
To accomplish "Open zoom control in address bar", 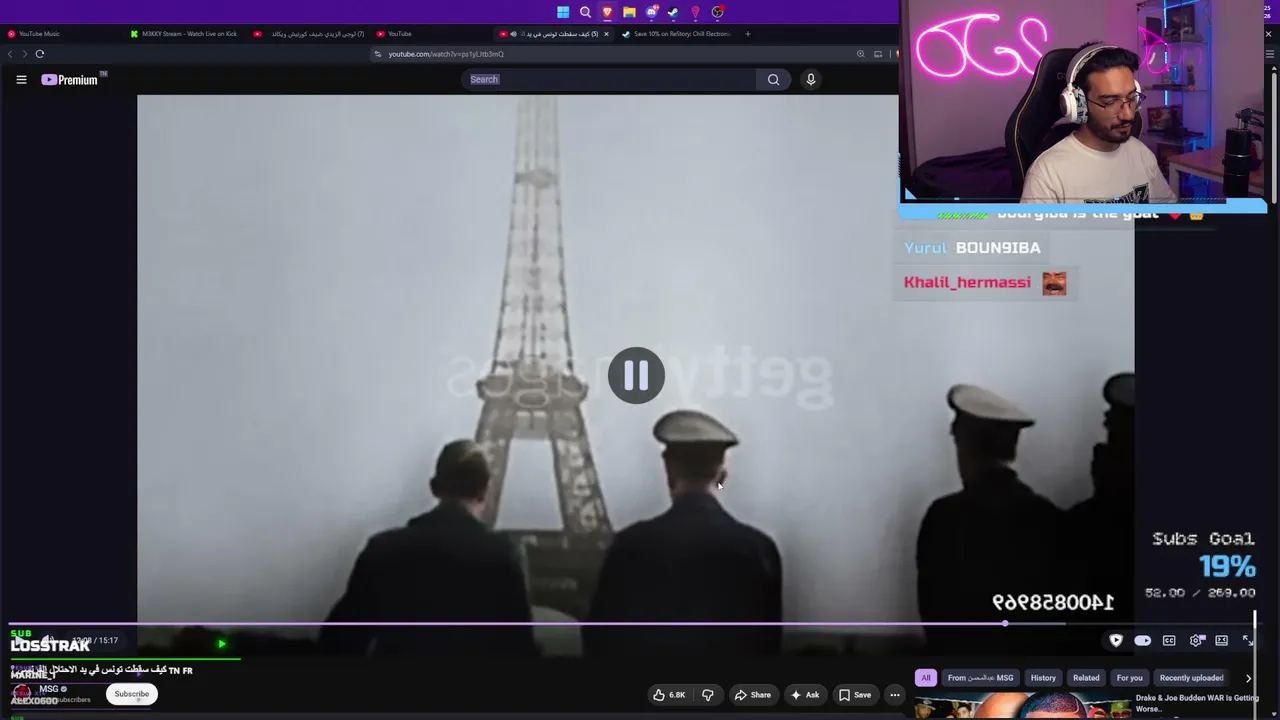I will point(860,54).
